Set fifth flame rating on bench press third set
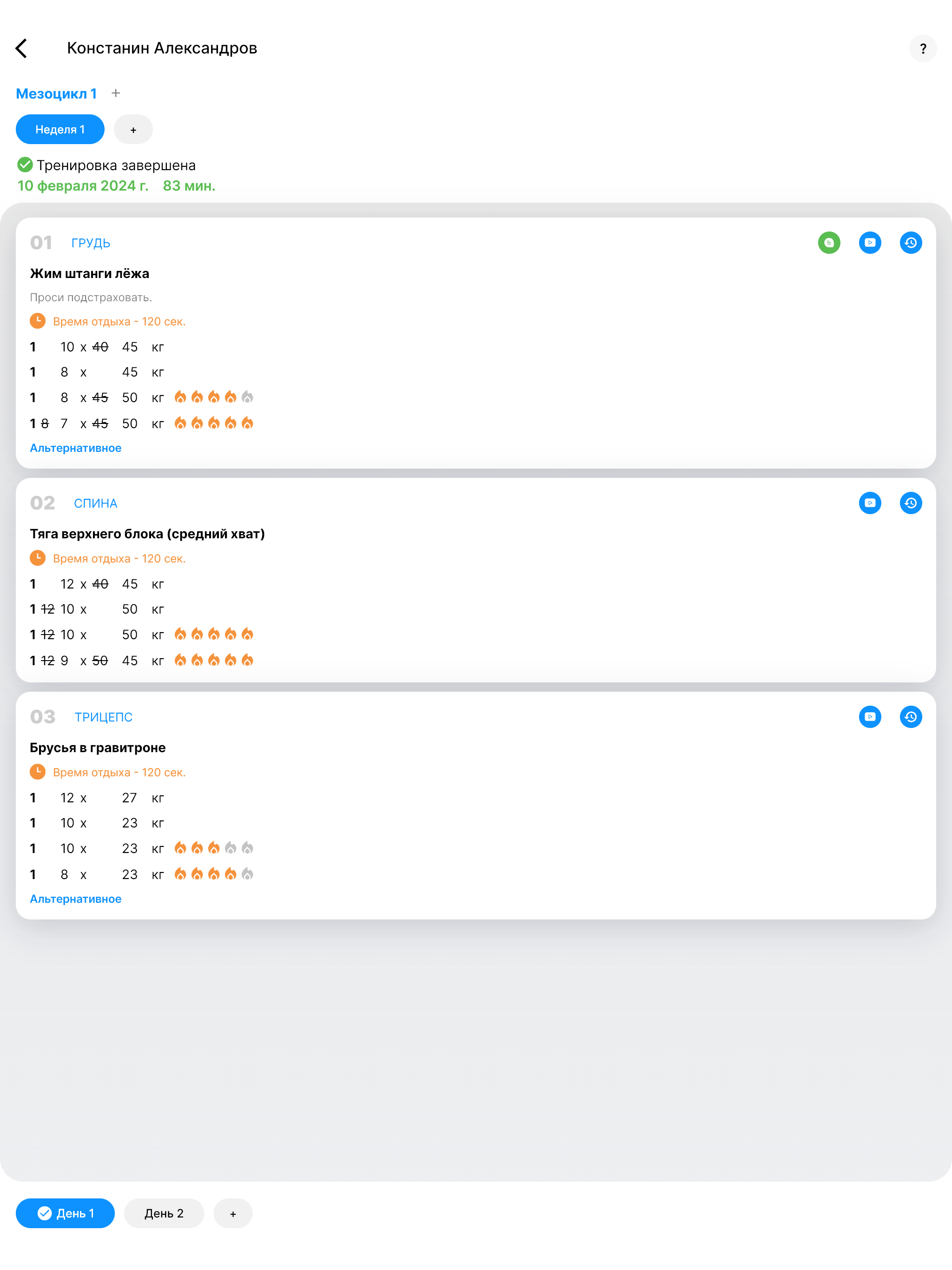Screen dimensions: 952x1270 247,397
